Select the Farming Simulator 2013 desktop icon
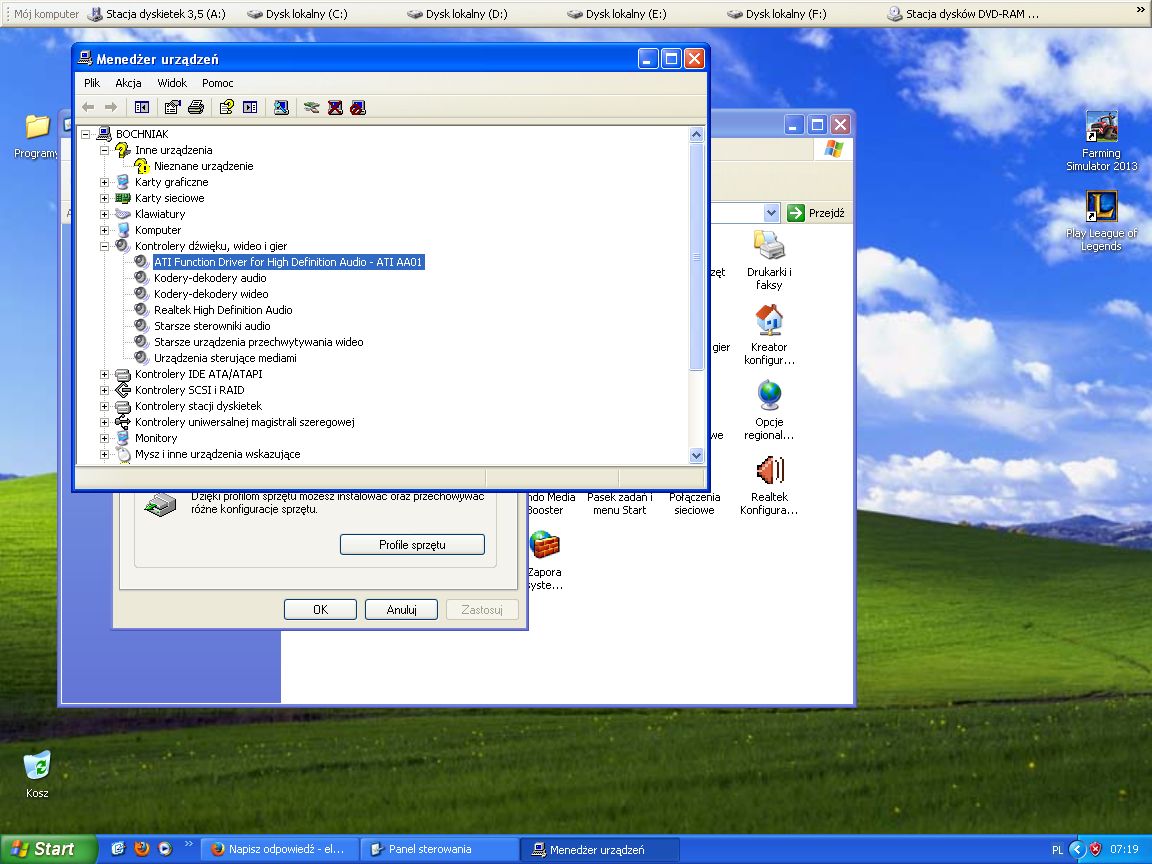Screen dimensions: 1152x864 (x=1101, y=140)
